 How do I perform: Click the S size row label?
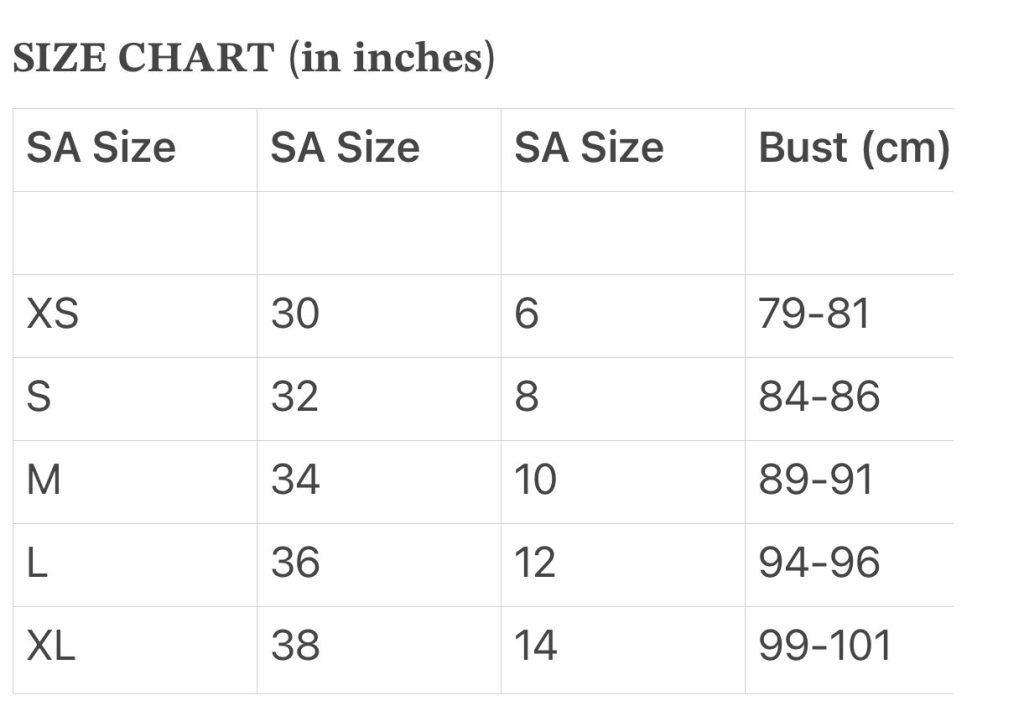click(x=39, y=397)
